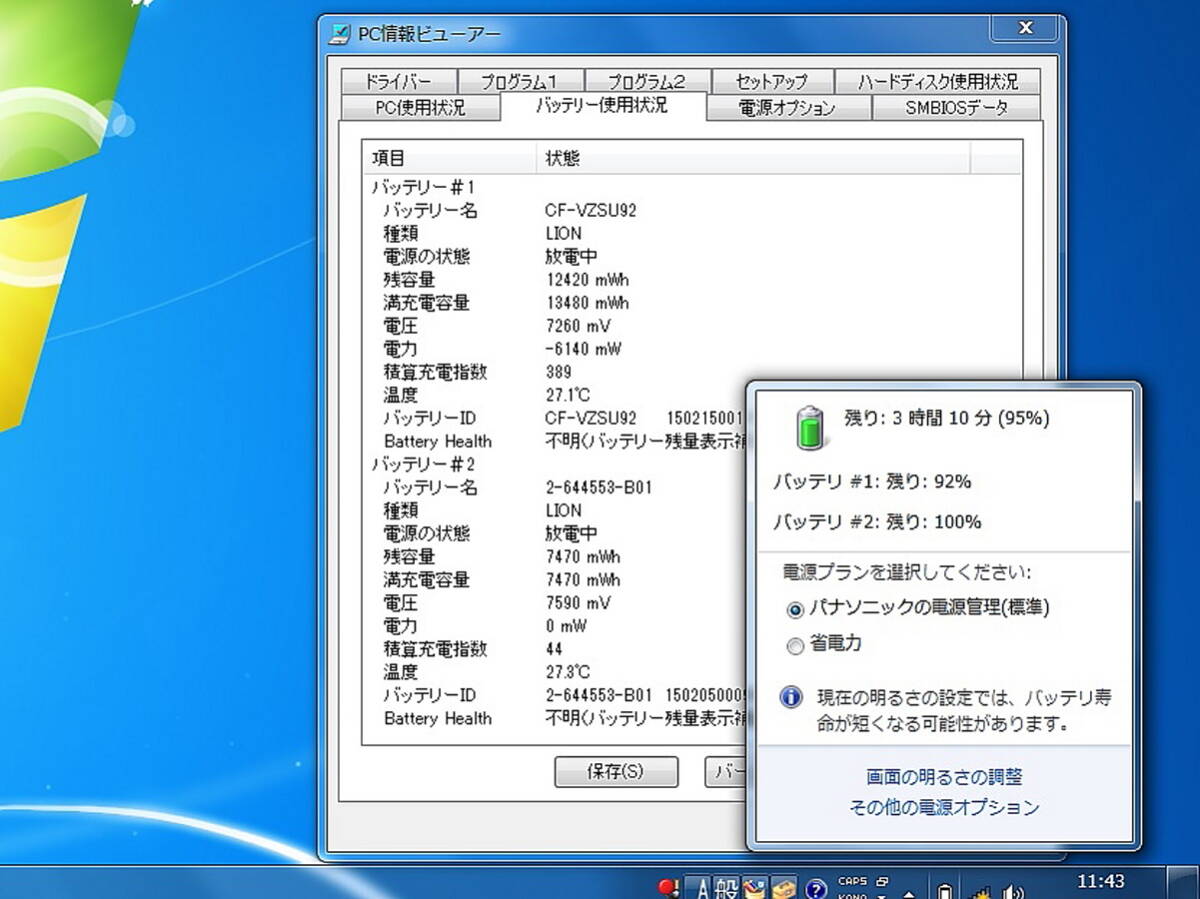Click the 電源プランを選択してください heading
The height and width of the screenshot is (899, 1200).
point(906,573)
